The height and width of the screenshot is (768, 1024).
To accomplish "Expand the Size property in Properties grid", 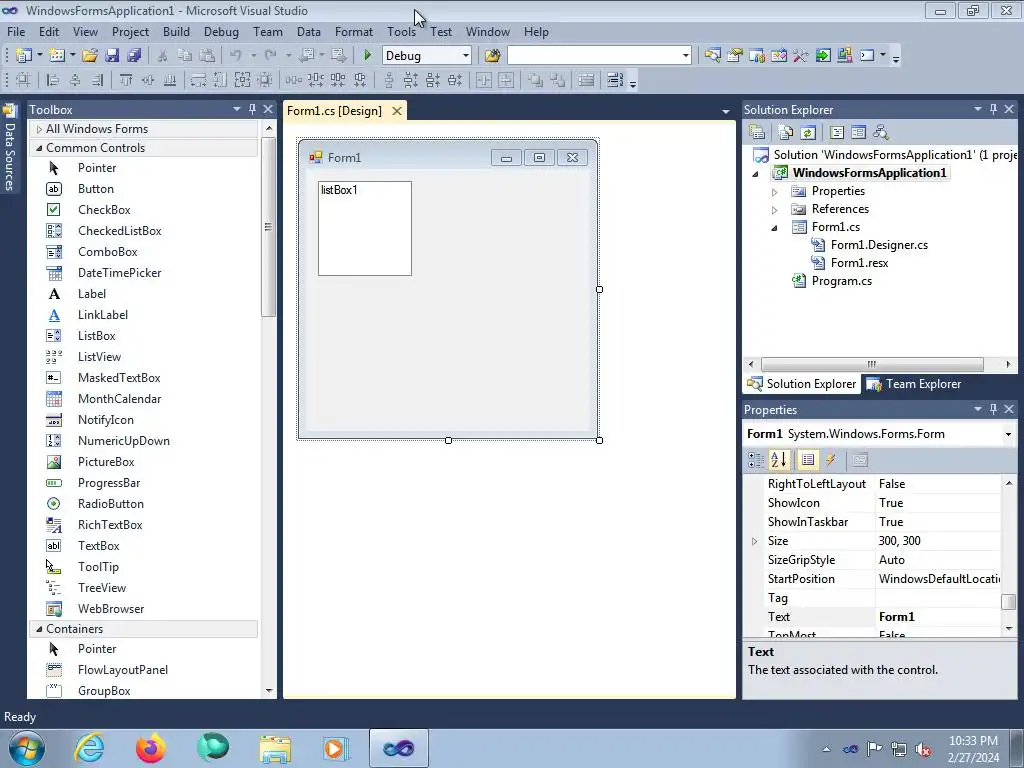I will 754,541.
